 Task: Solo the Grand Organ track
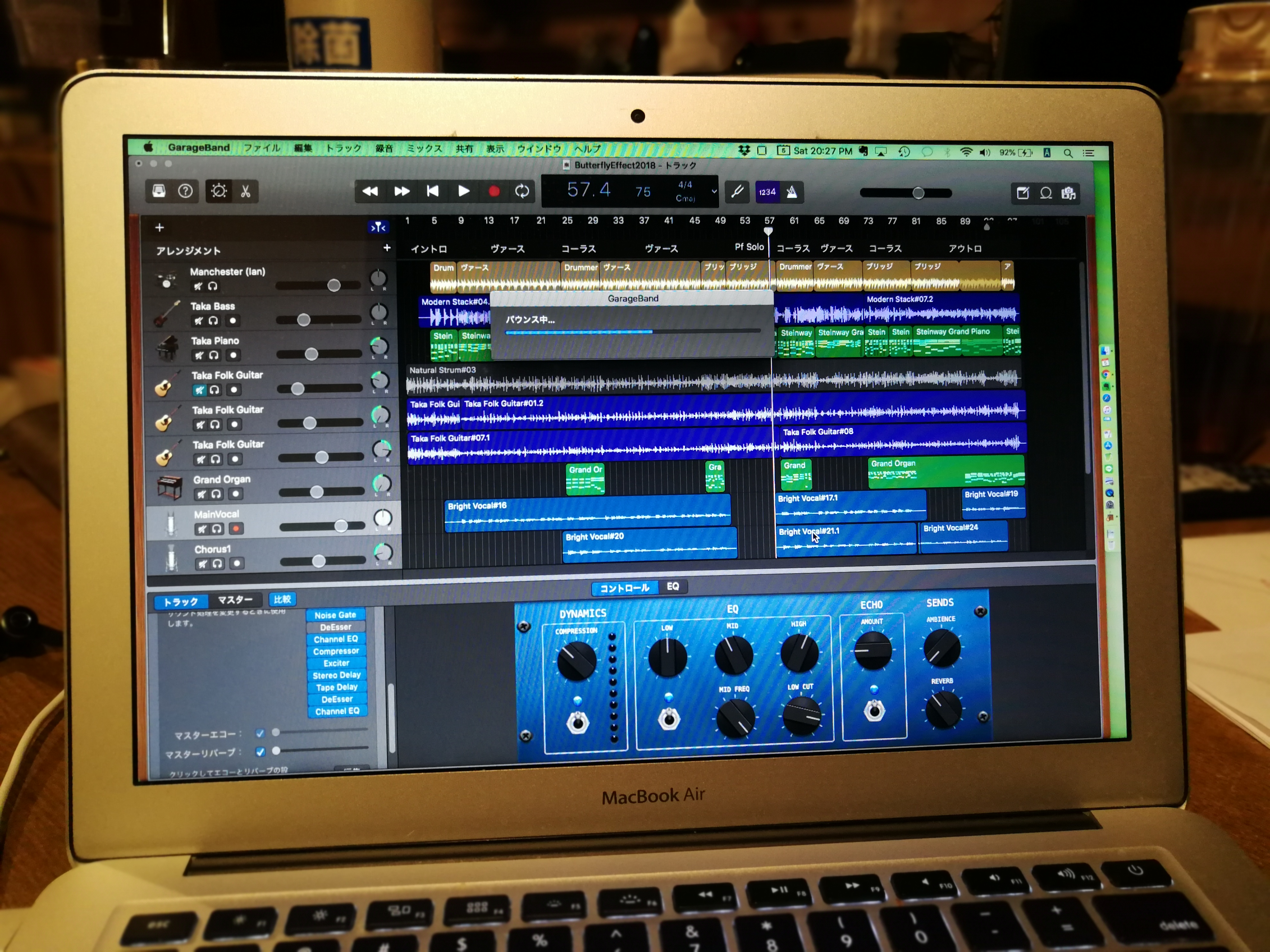216,494
